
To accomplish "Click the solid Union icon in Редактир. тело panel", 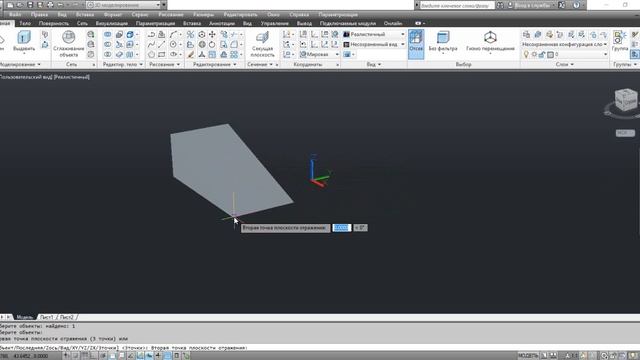I will coord(107,35).
